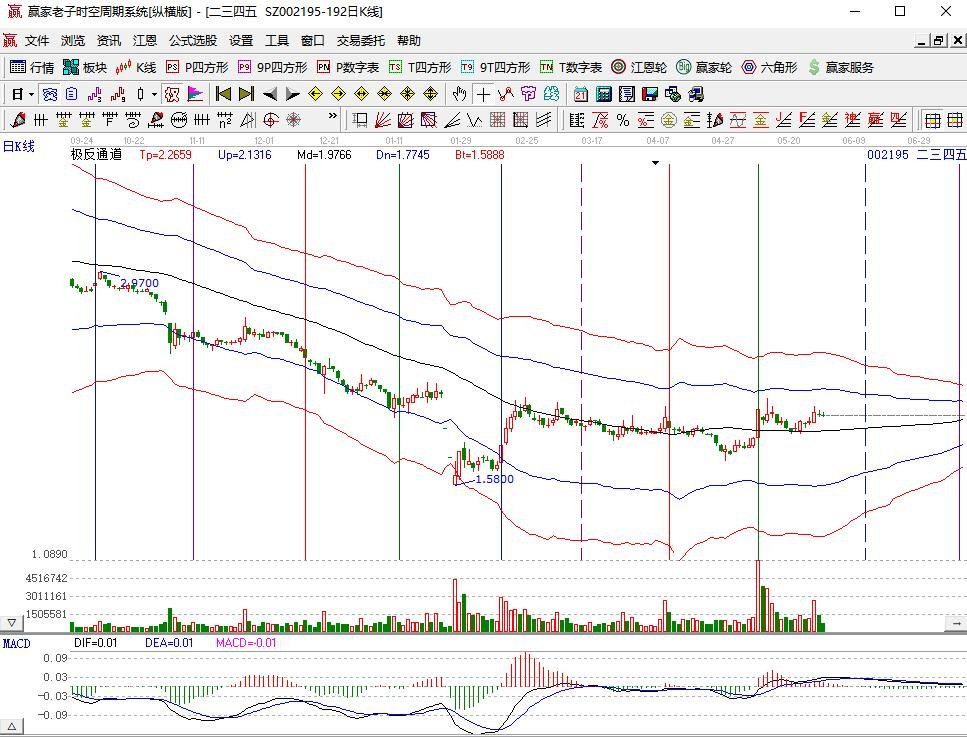The width and height of the screenshot is (967, 737).
Task: Select the percent % tool
Action: point(623,120)
